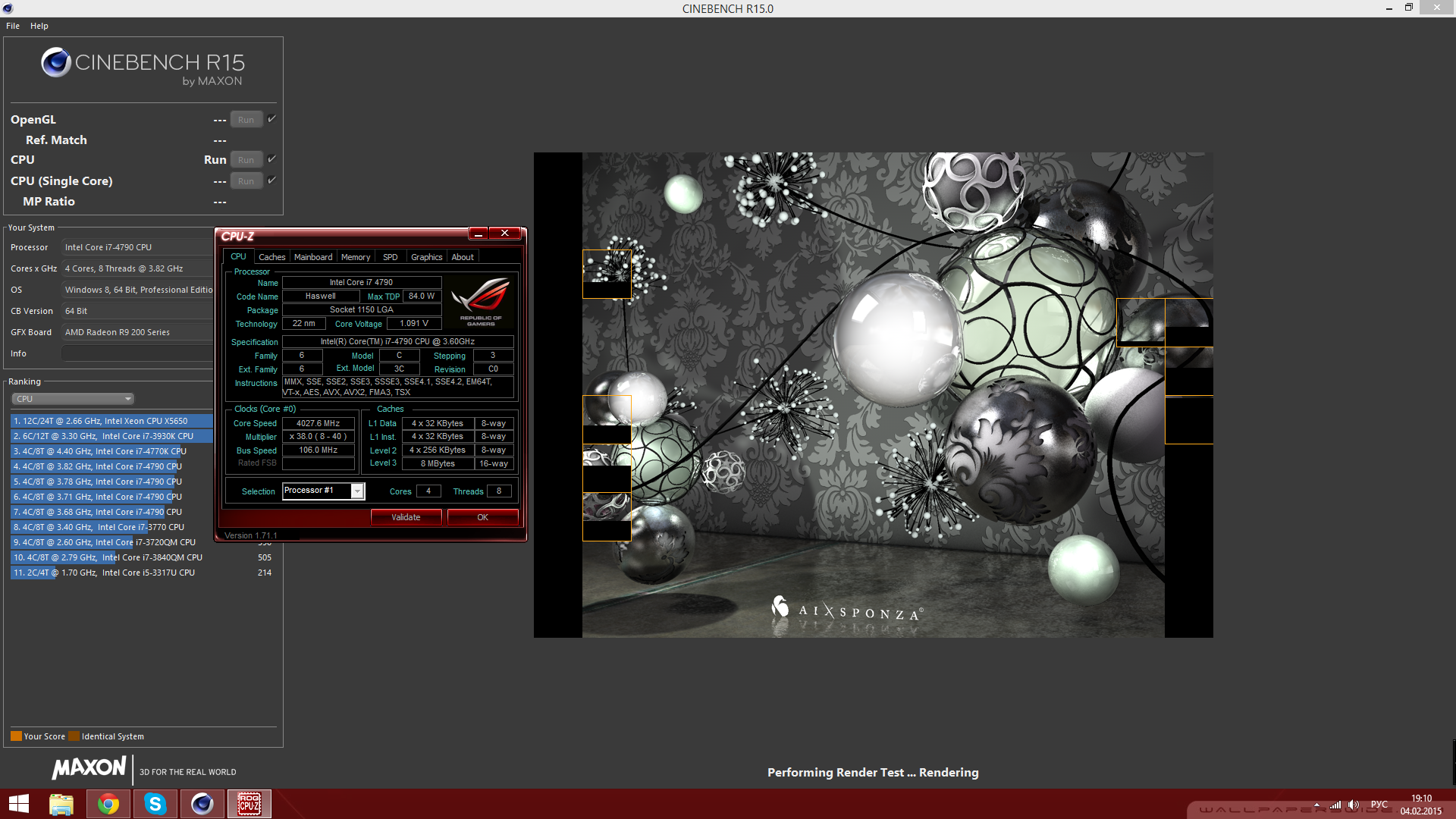The width and height of the screenshot is (1456, 819).
Task: Toggle the CPU test checkbox
Action: [x=271, y=159]
